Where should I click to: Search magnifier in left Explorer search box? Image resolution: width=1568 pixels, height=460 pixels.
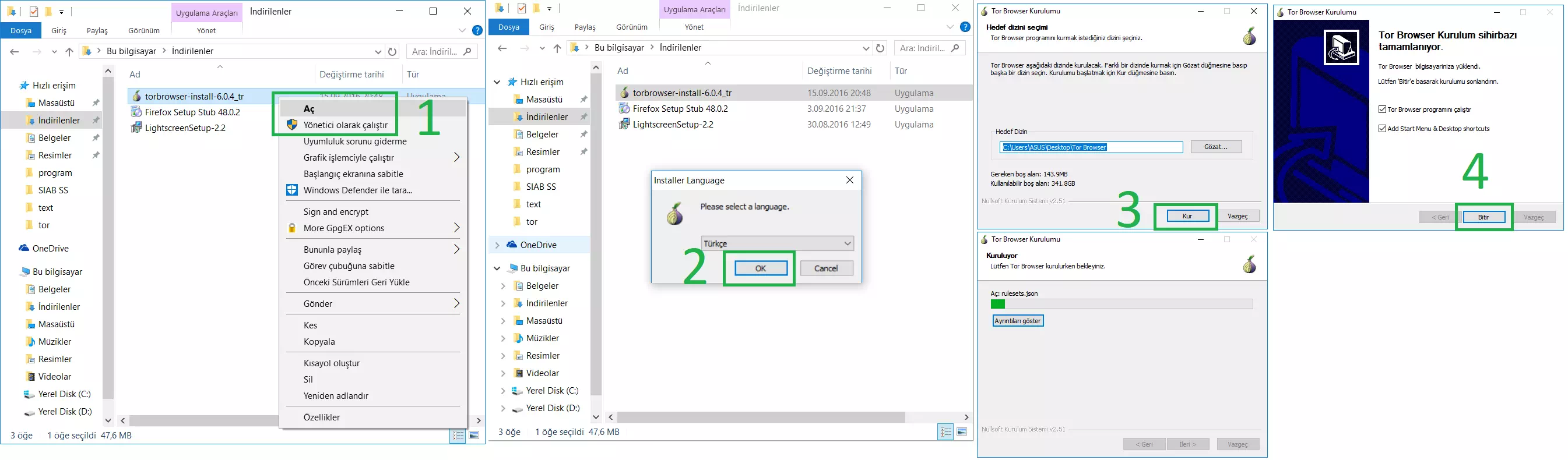pos(467,52)
